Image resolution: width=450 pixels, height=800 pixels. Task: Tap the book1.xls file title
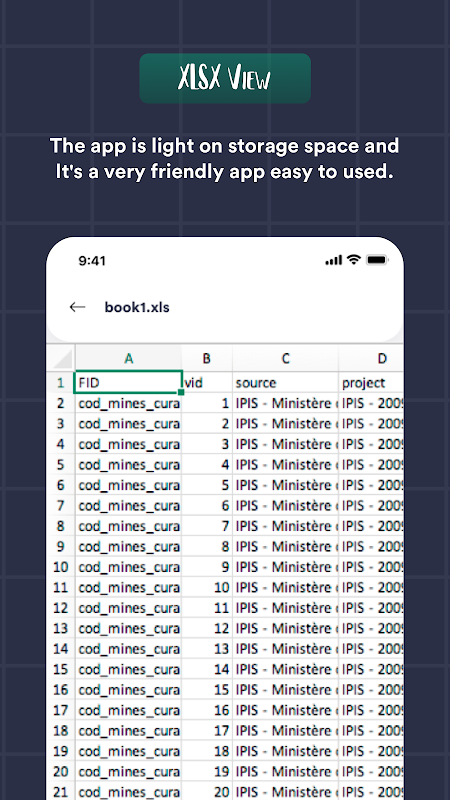[137, 307]
